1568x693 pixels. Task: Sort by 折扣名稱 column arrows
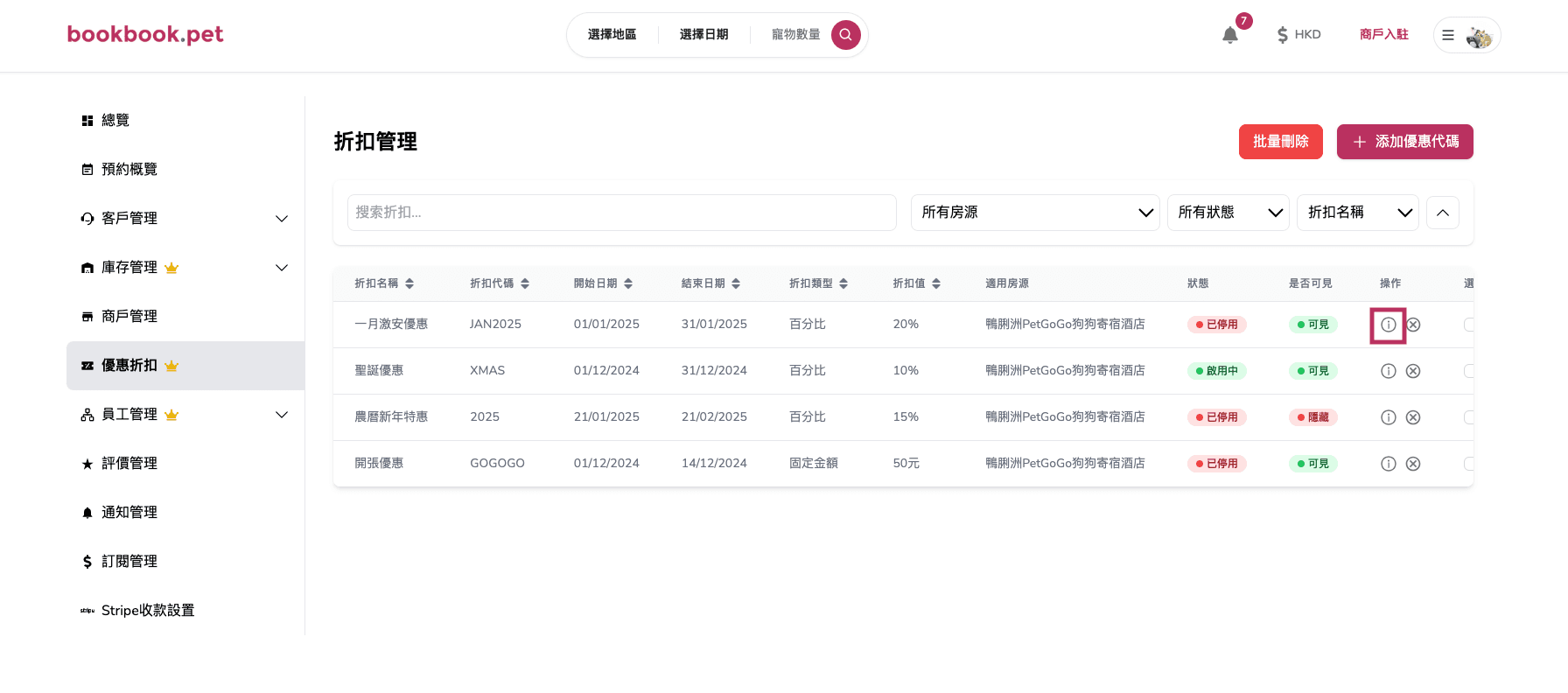point(409,283)
